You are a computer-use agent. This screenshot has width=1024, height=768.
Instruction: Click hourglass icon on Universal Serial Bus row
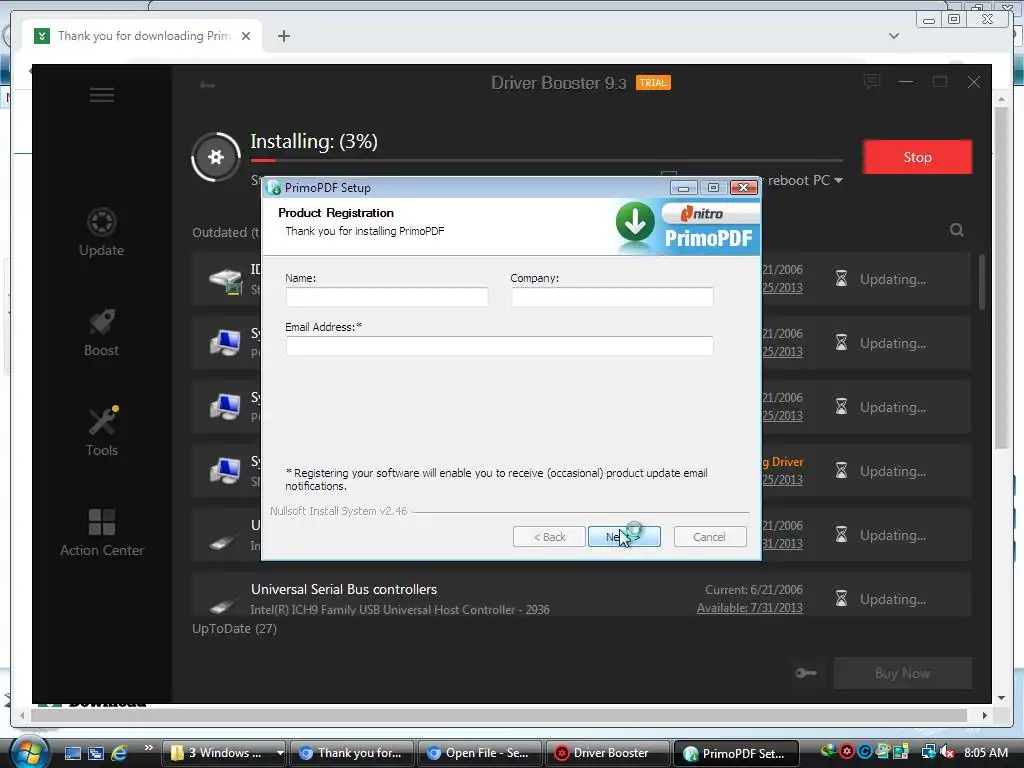[841, 599]
